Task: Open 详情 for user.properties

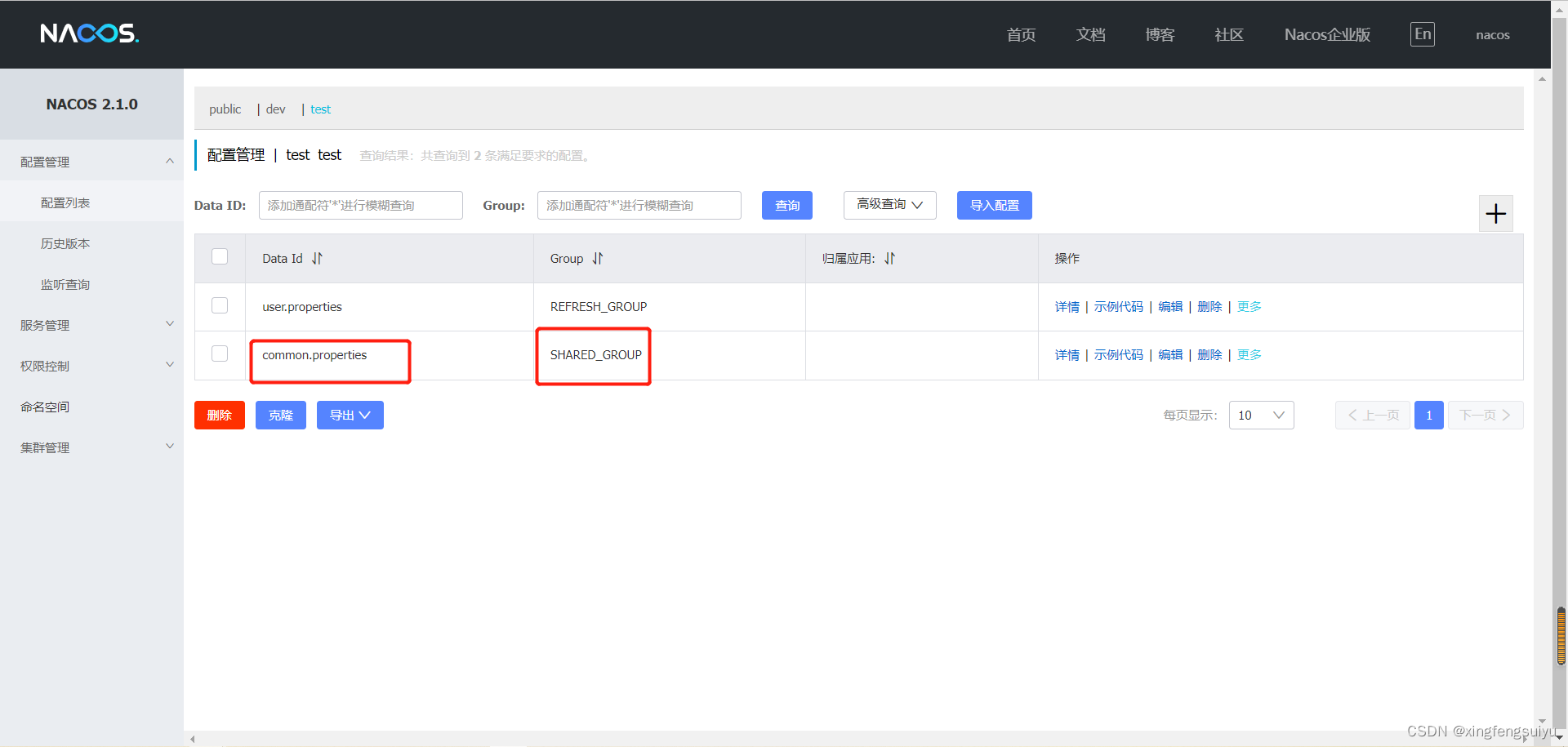Action: coord(1067,307)
